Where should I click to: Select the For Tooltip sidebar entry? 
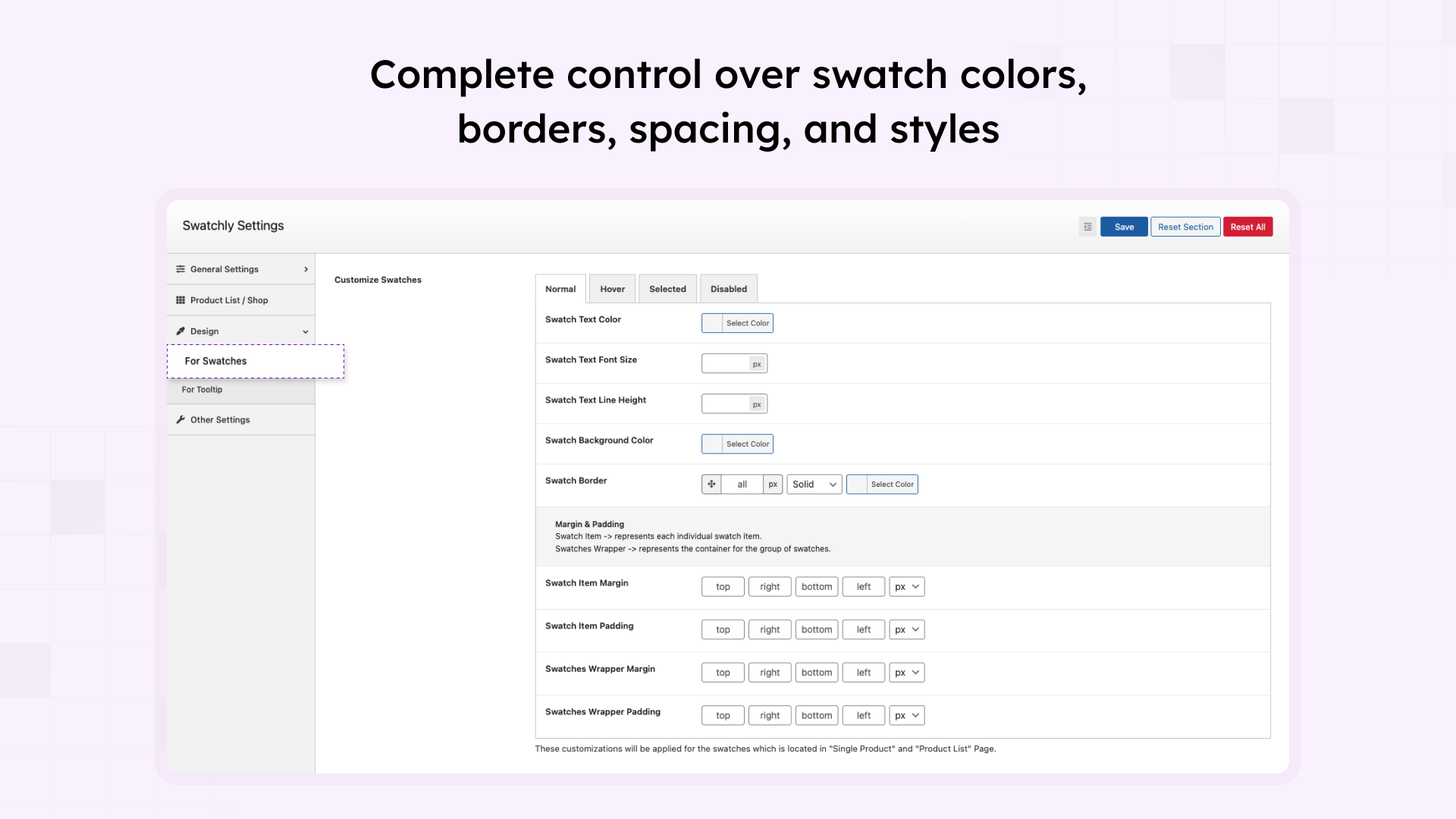tap(201, 389)
